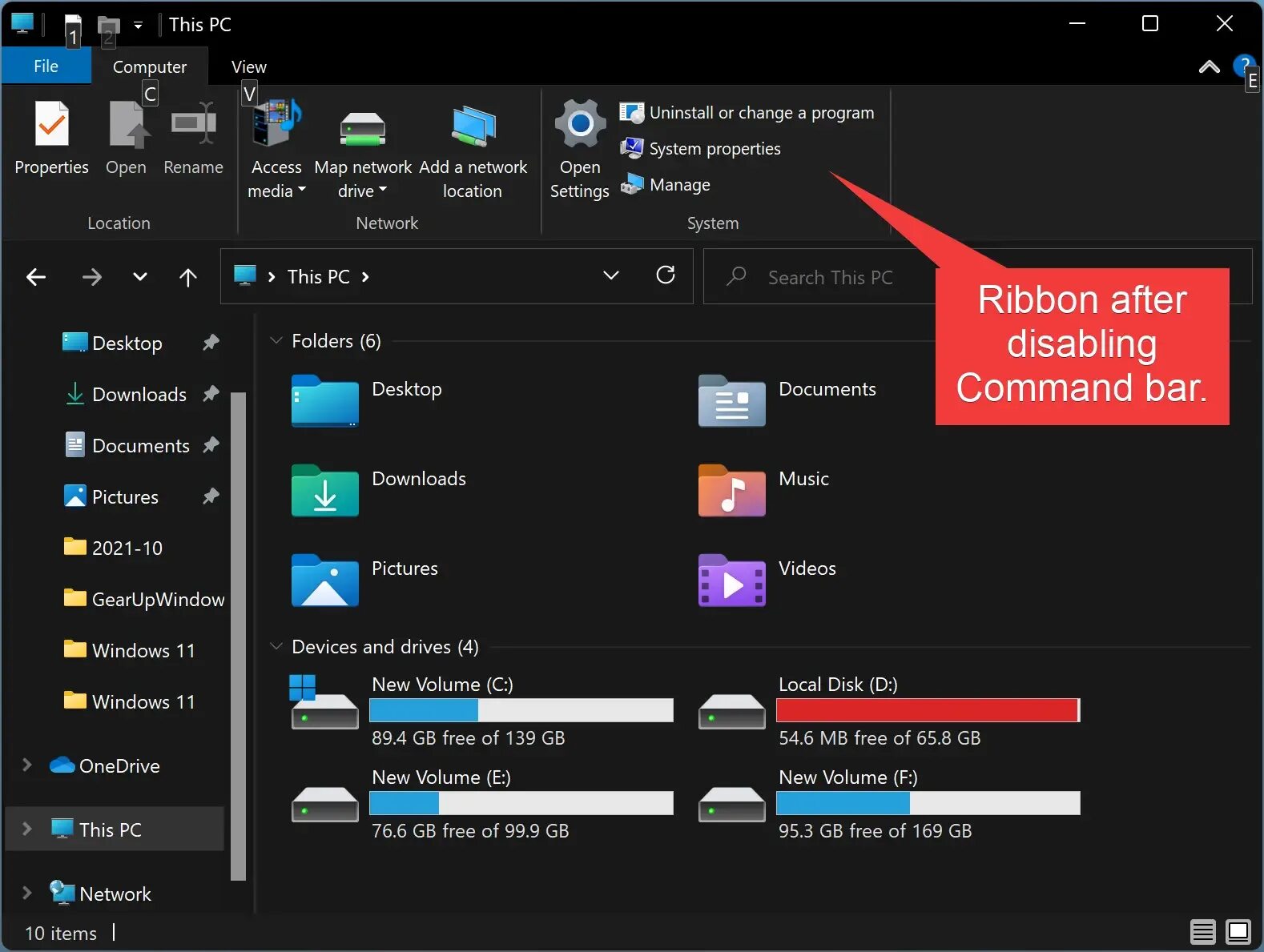Go up one level with the up arrow
Screen dimensions: 1264x952
188,277
